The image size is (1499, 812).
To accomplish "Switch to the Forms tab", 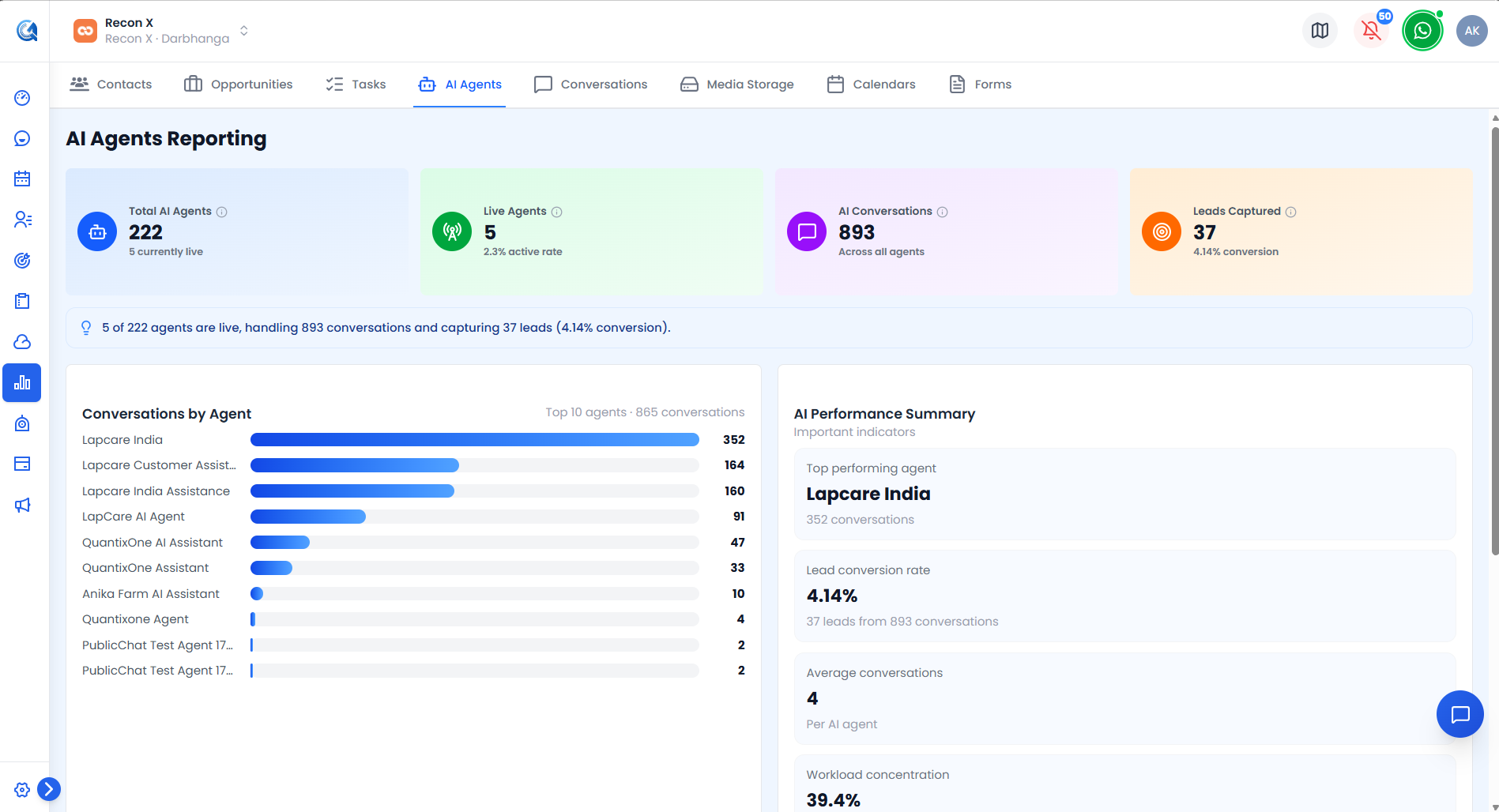I will [981, 85].
